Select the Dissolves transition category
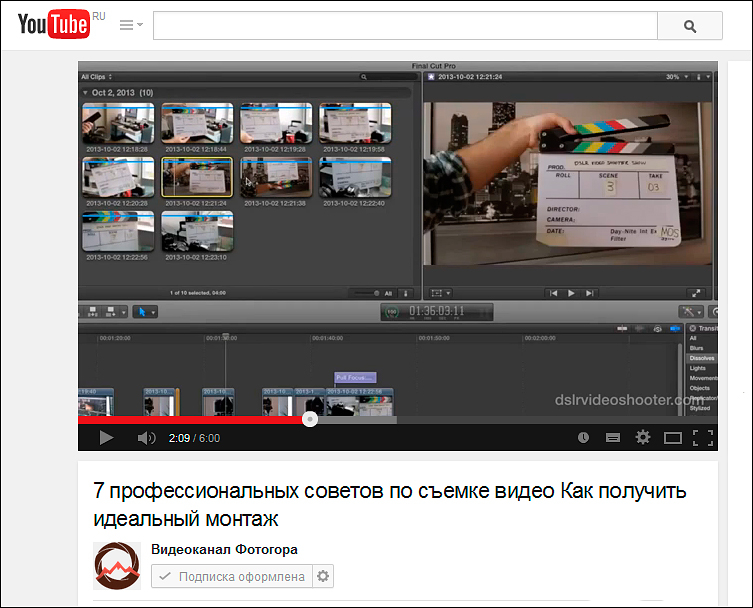753x608 pixels. point(702,358)
